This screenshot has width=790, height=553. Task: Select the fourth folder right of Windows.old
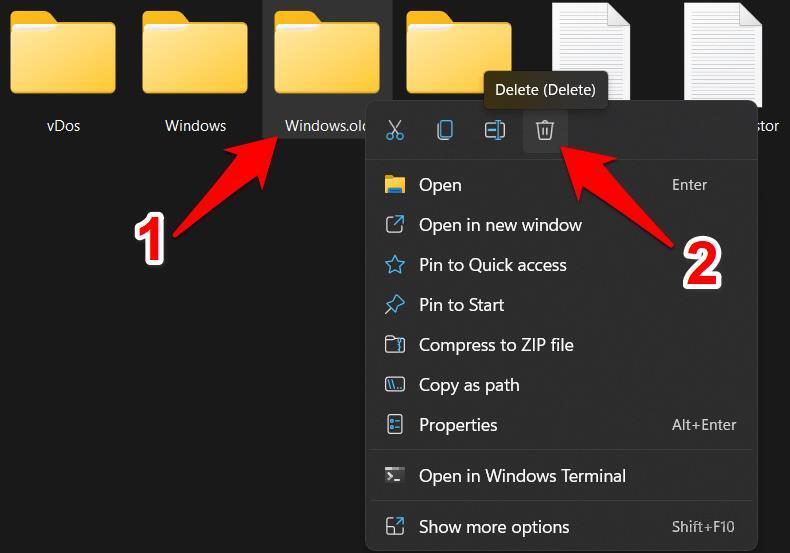click(x=459, y=45)
